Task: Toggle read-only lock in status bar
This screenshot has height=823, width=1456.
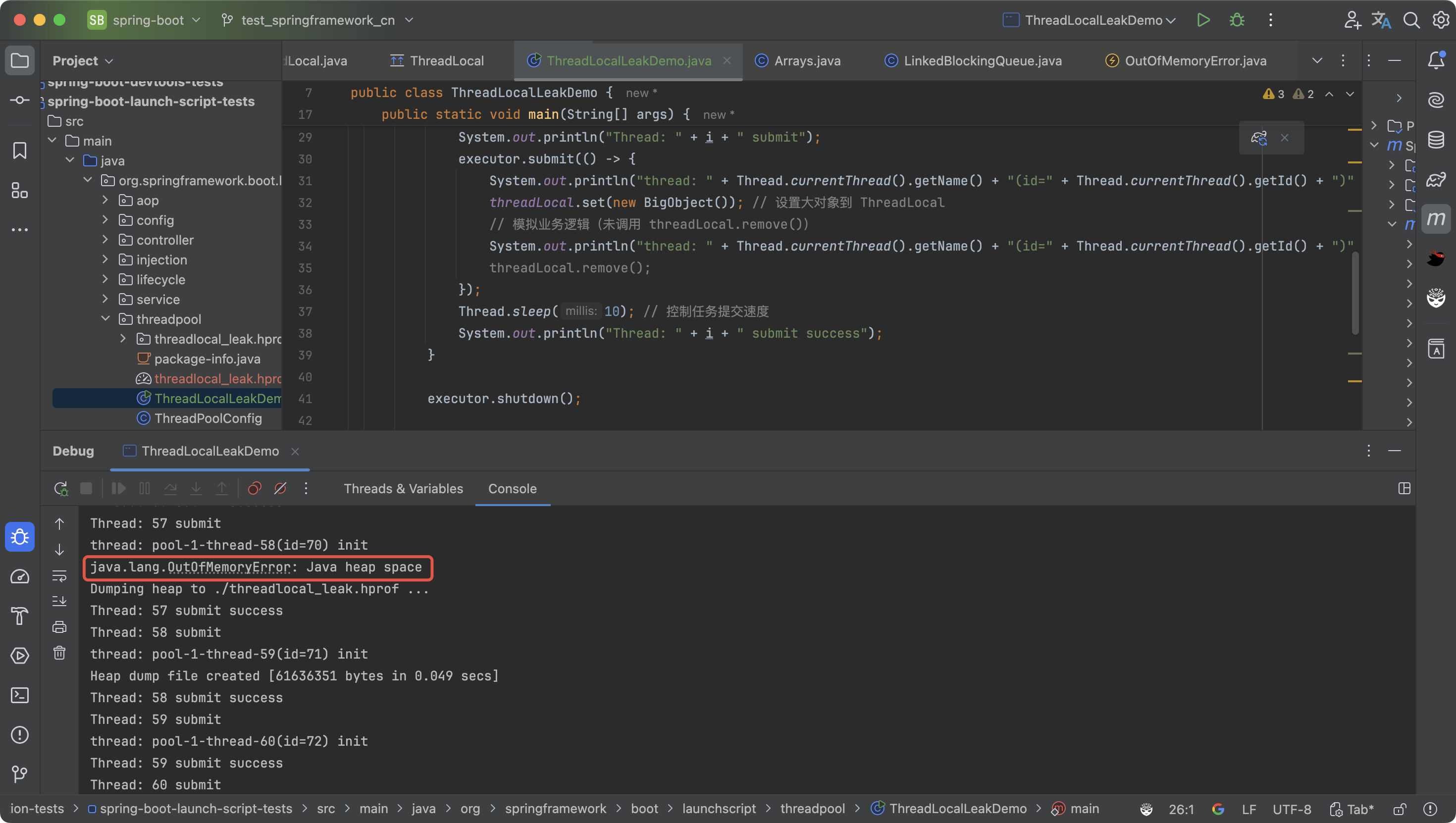Action: 1400,810
